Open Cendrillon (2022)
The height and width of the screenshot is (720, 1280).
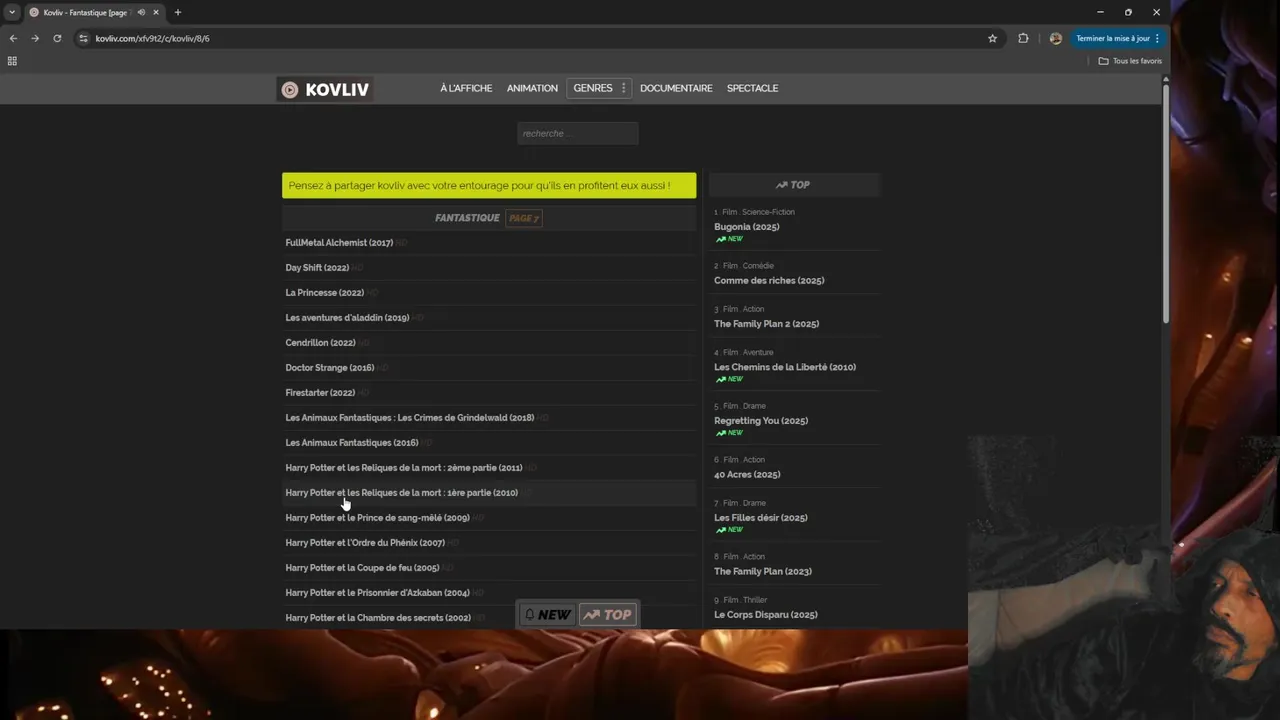pos(320,343)
